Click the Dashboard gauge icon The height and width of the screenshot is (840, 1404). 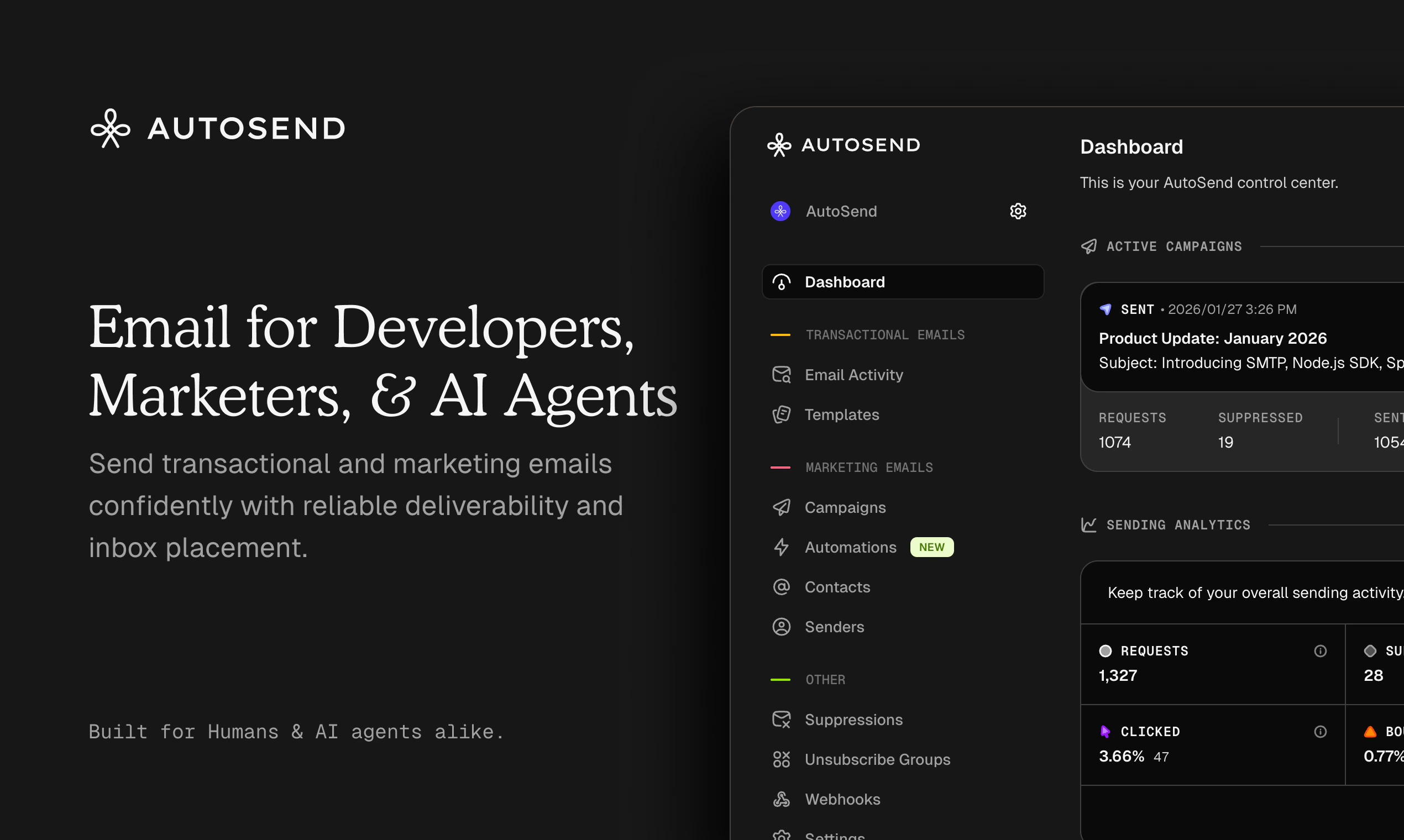[782, 282]
